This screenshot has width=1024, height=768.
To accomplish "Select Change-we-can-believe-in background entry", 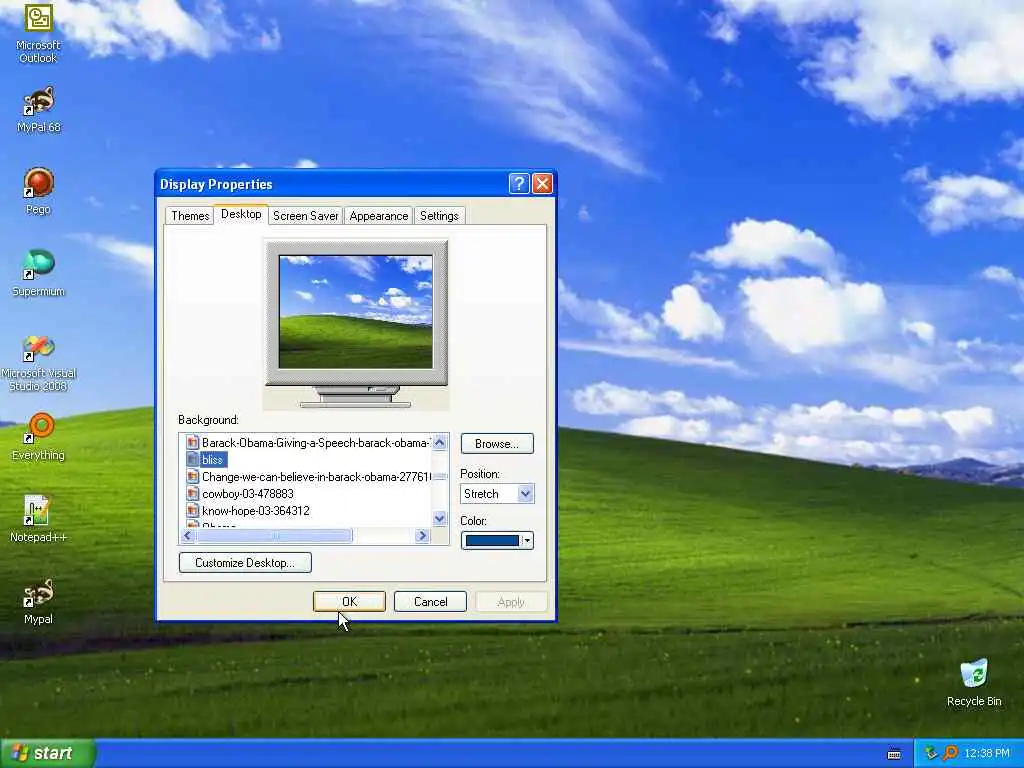I will point(316,477).
